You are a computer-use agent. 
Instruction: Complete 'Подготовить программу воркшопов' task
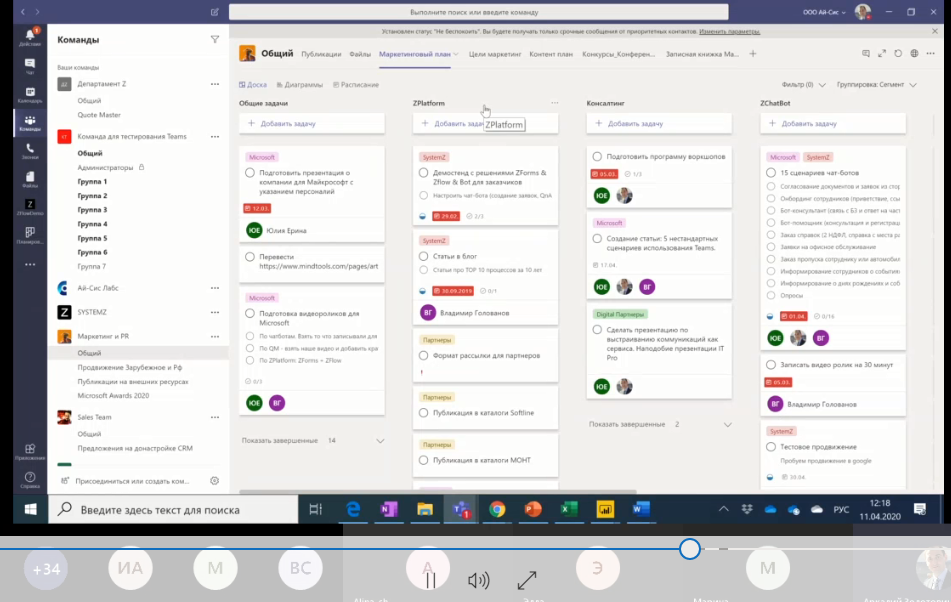(x=597, y=156)
